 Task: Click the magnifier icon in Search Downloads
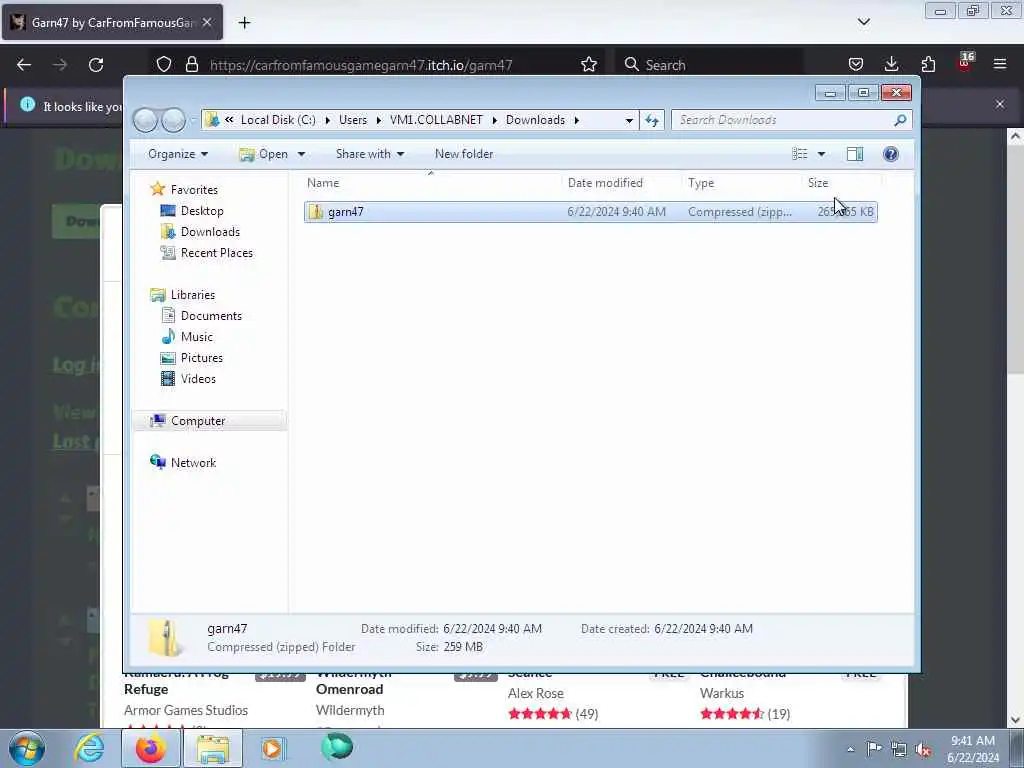point(900,120)
